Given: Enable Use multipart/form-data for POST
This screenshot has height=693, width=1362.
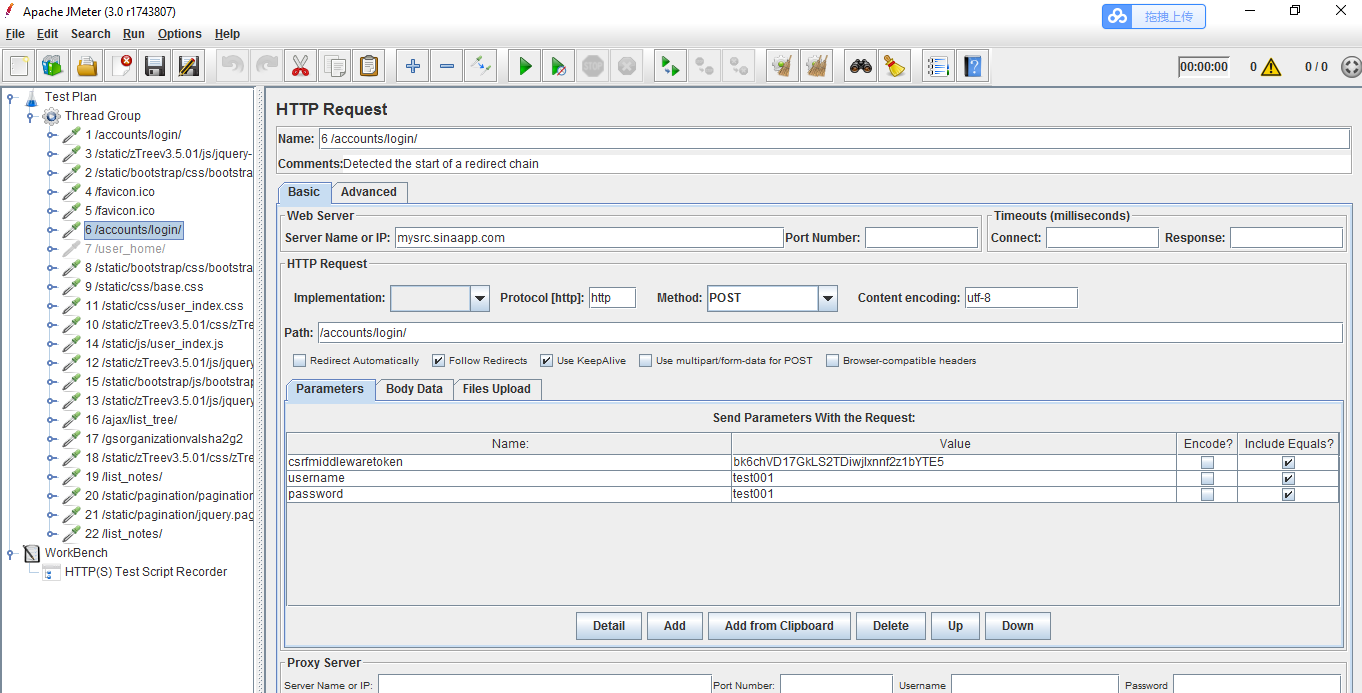Looking at the screenshot, I should point(646,361).
